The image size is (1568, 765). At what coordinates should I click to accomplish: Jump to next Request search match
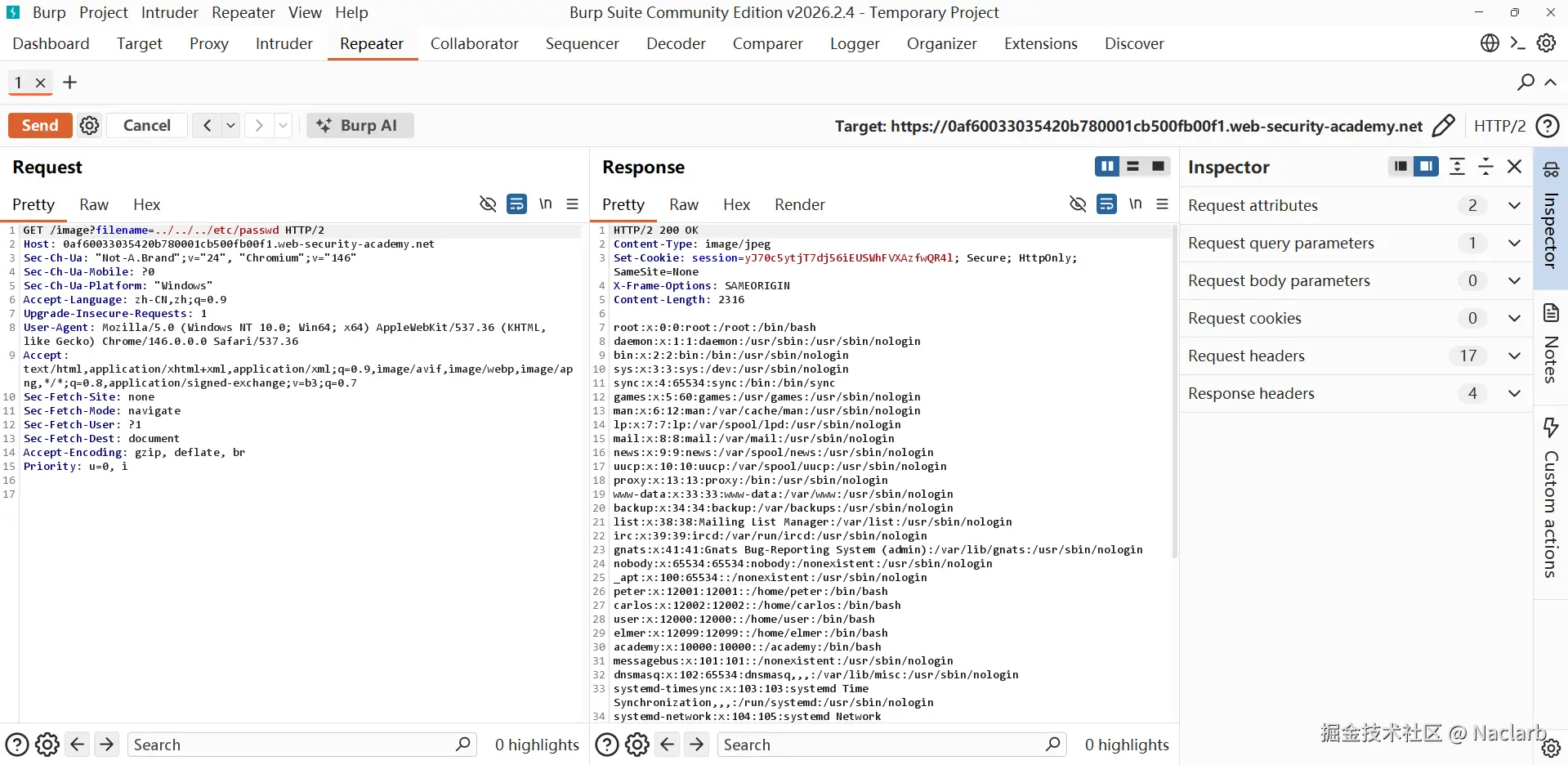tap(107, 744)
